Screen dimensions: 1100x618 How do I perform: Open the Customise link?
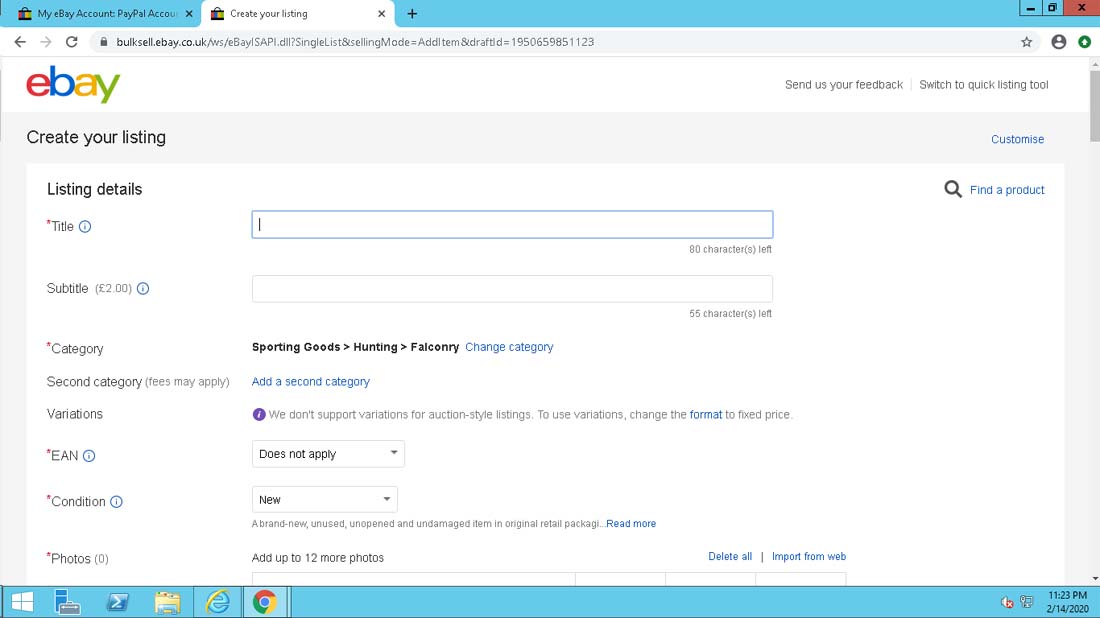[1017, 139]
